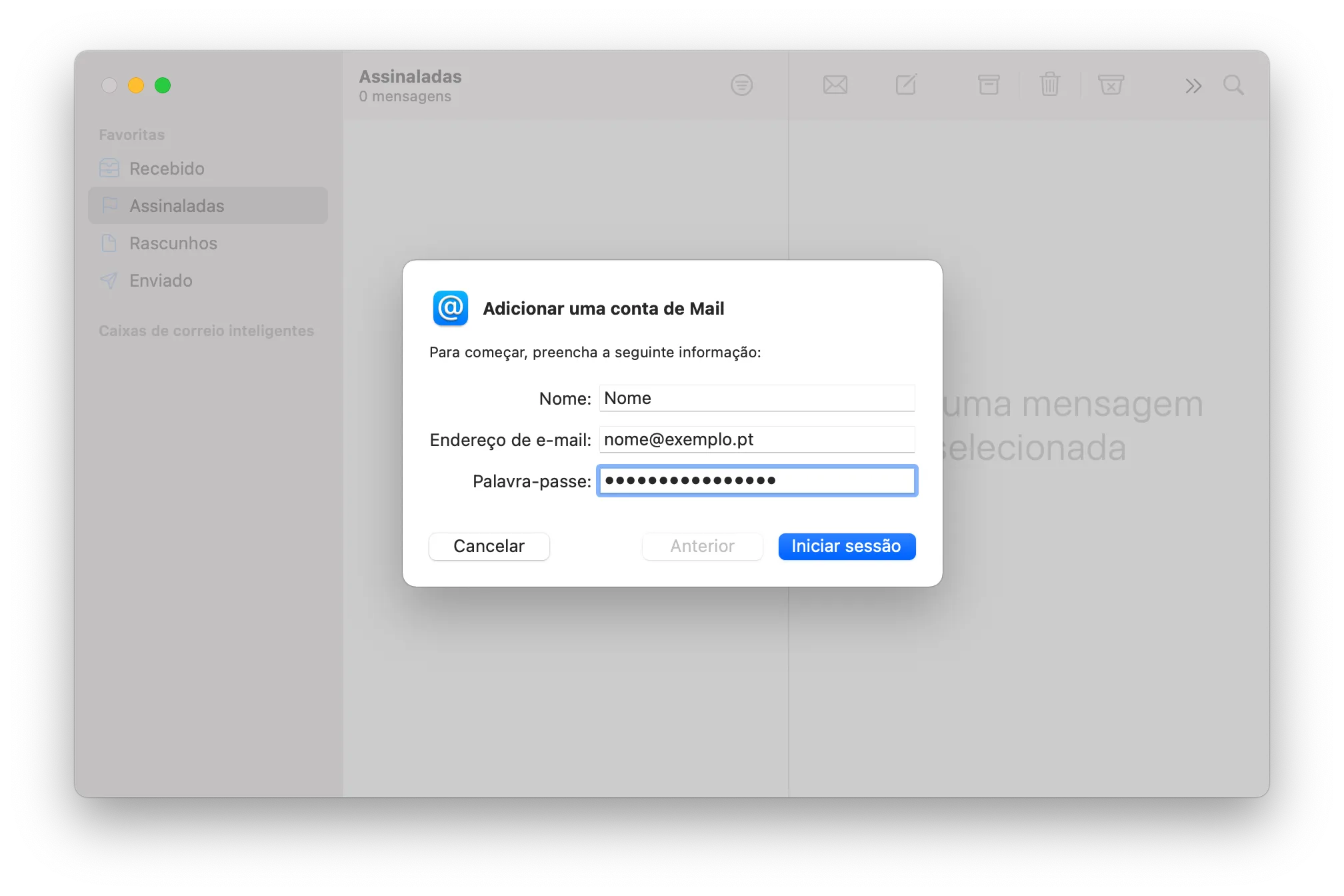Click the '0 mensagens' text
The width and height of the screenshot is (1344, 896).
click(405, 97)
